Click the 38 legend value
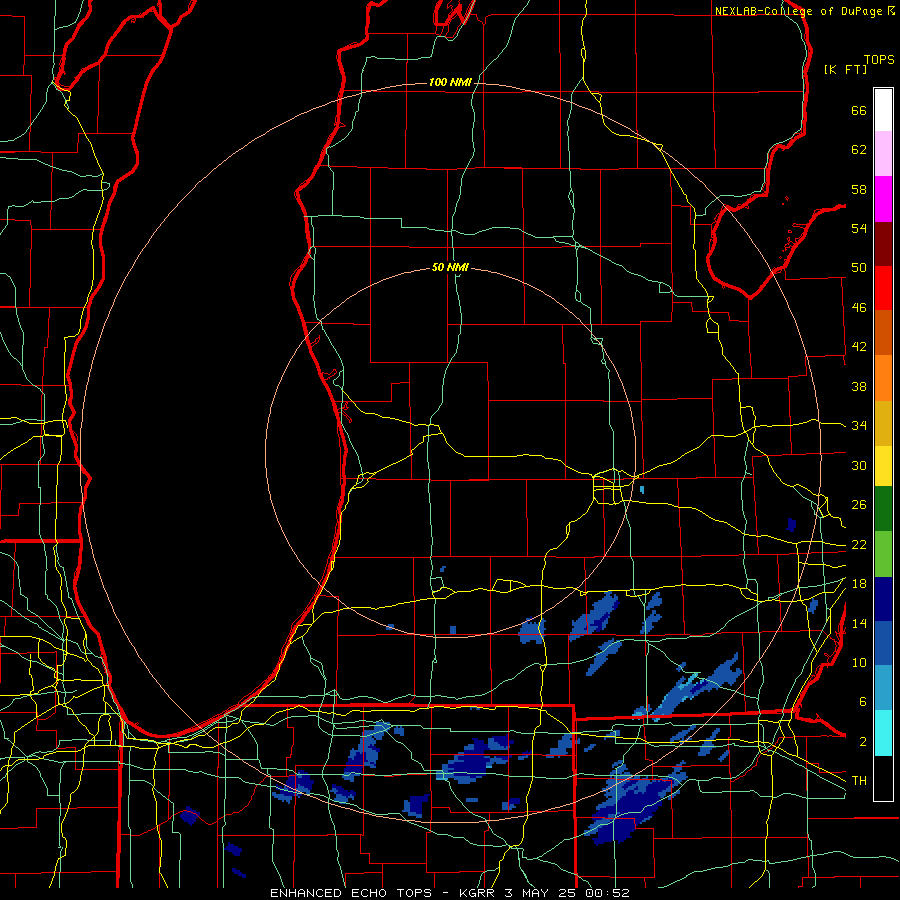This screenshot has width=900, height=900. click(x=859, y=386)
